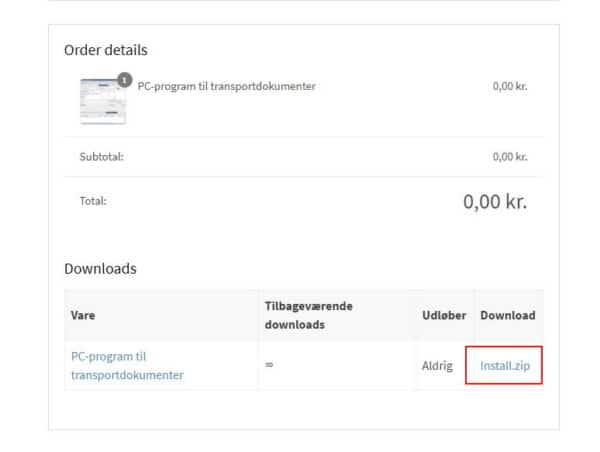Click the Download column header
Viewport: 600px width, 452px height.
[508, 315]
